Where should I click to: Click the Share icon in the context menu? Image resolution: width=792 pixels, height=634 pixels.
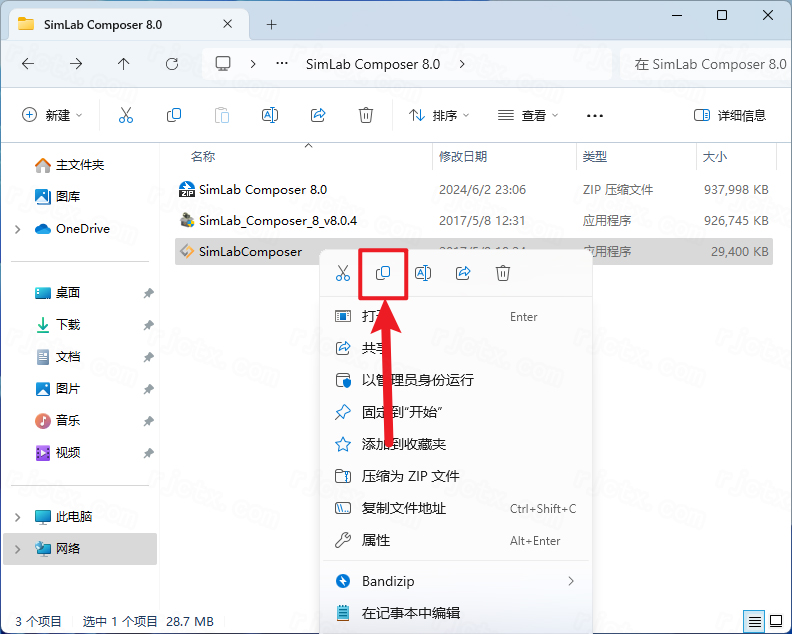coord(463,273)
